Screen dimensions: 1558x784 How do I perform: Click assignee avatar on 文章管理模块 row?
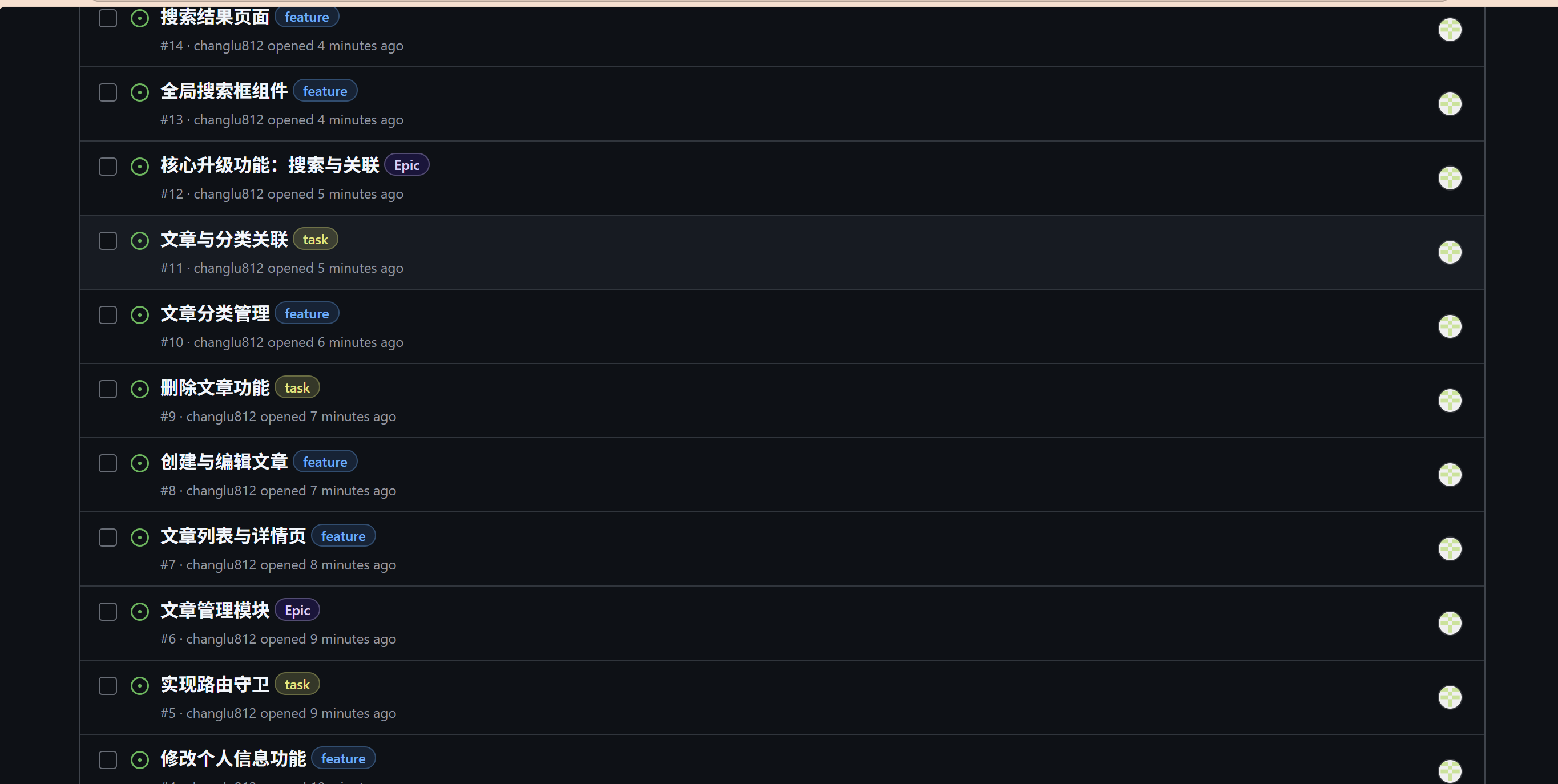tap(1449, 623)
